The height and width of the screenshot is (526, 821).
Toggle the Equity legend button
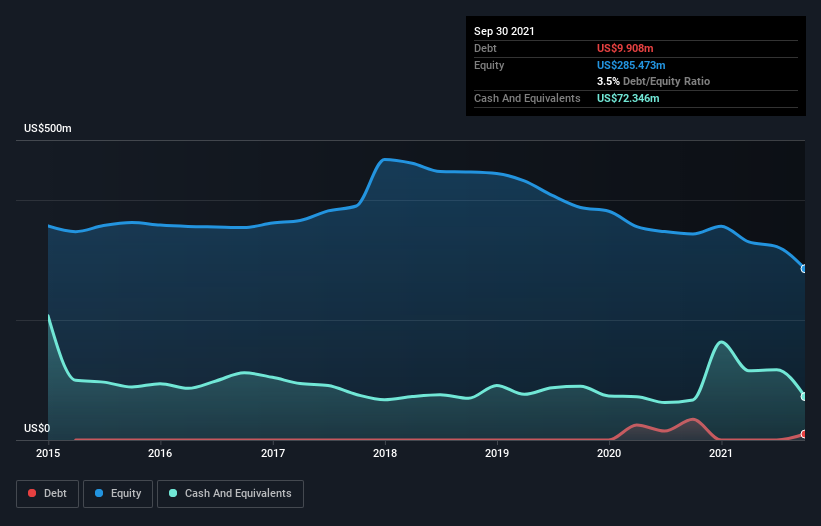(x=118, y=494)
